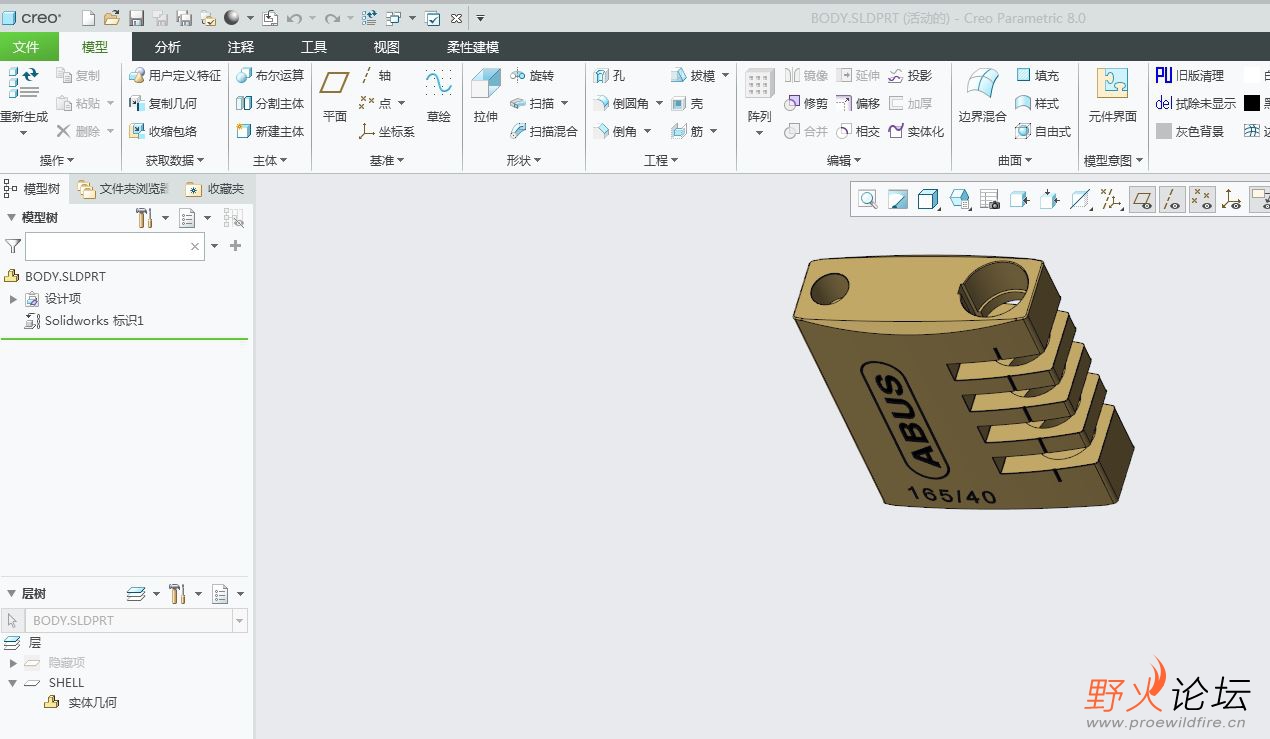
Task: Toggle datum point display in graphics toolbar
Action: 1202,199
